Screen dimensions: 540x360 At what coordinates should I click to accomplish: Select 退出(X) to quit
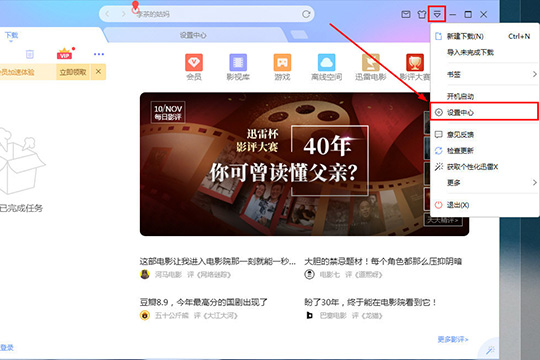coord(484,205)
